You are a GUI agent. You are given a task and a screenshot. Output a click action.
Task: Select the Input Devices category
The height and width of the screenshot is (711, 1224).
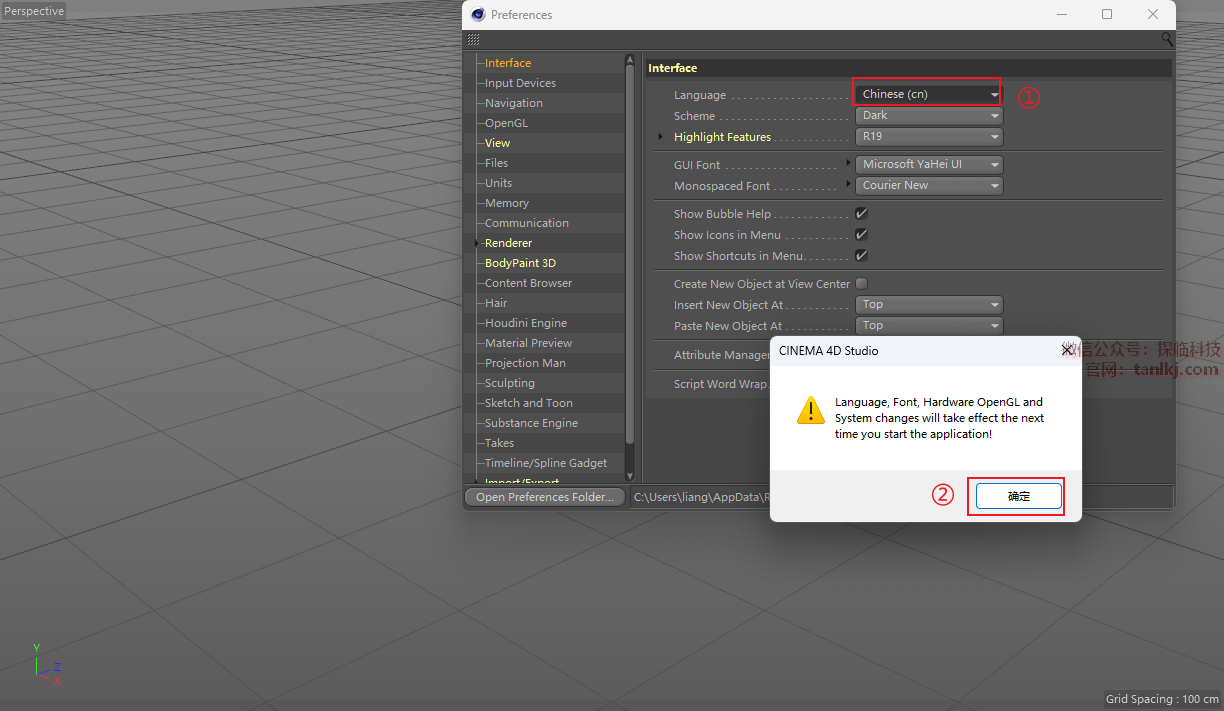520,83
